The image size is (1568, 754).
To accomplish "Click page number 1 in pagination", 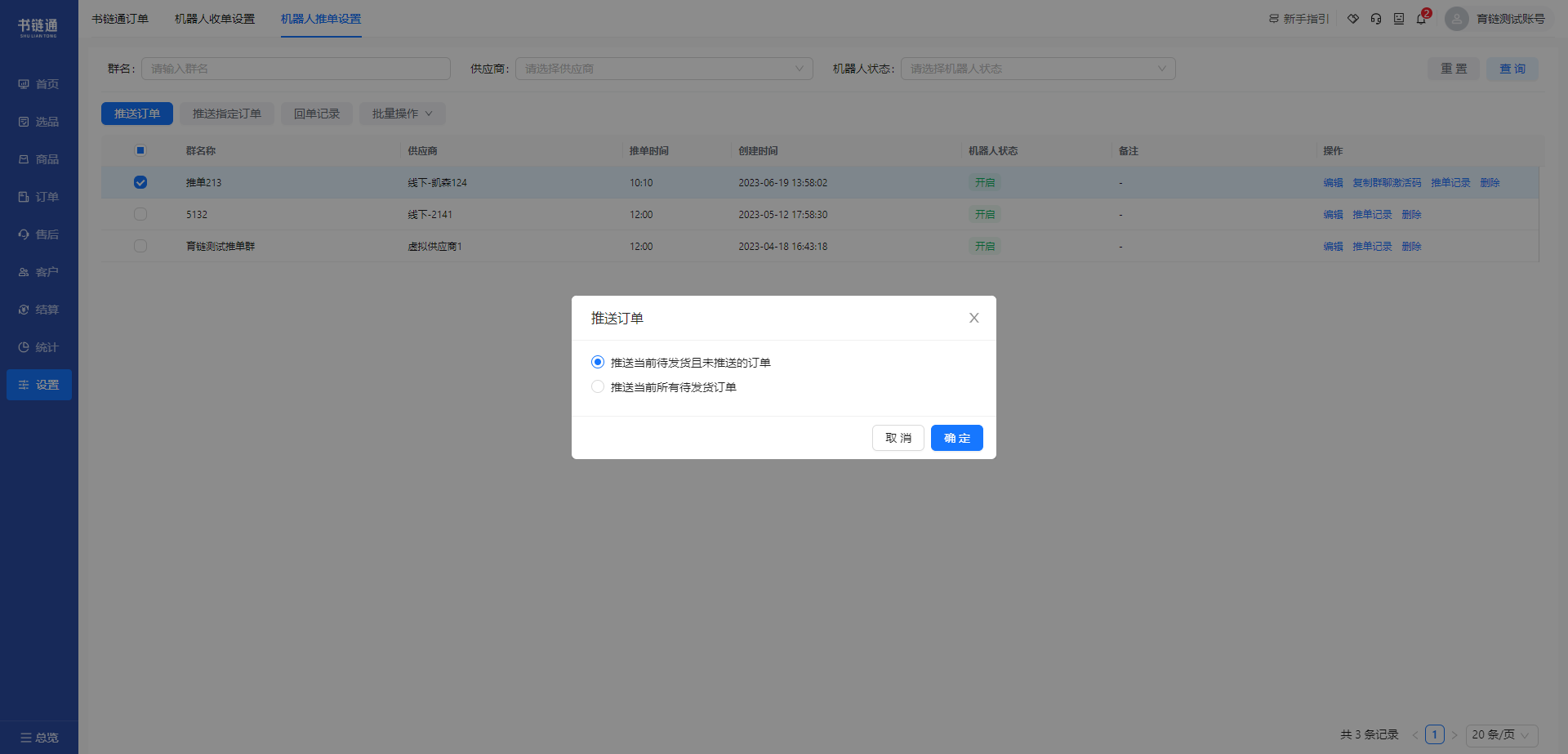I will [1435, 734].
